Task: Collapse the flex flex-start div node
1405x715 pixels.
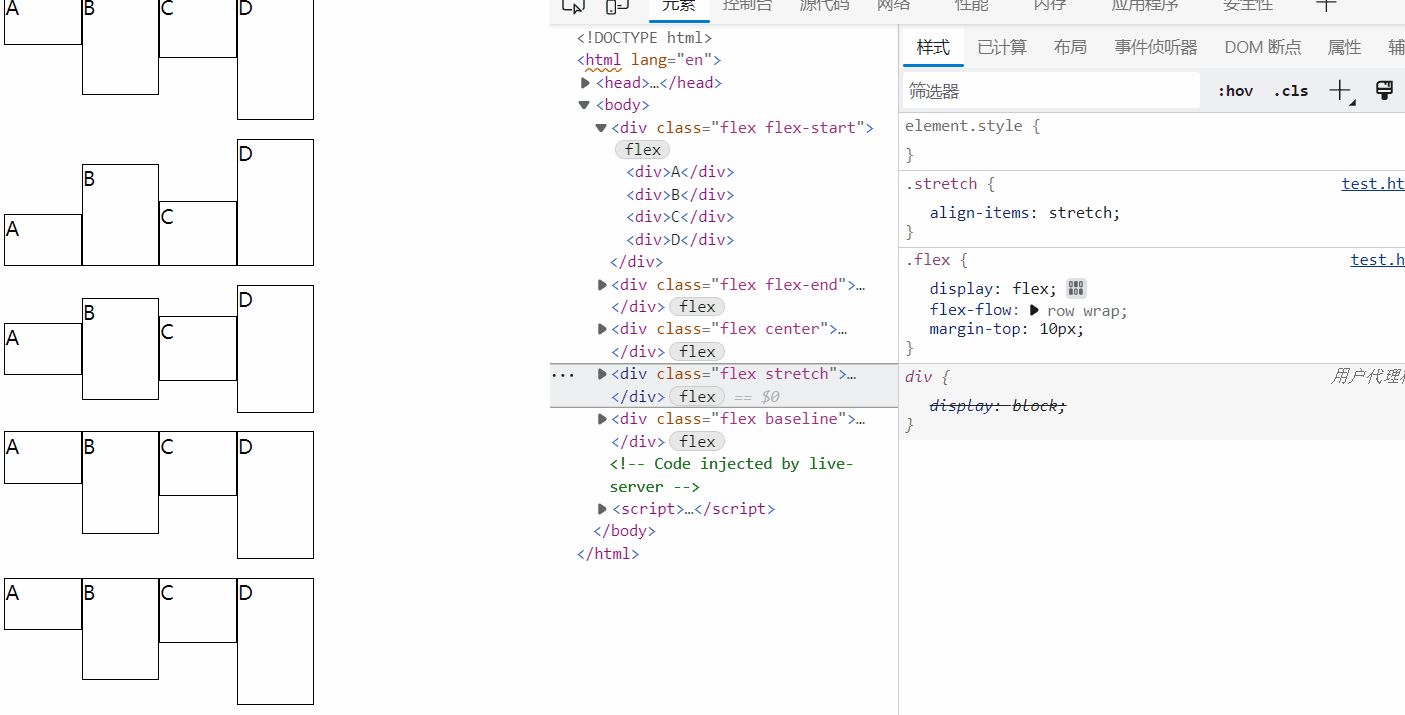Action: [601, 128]
